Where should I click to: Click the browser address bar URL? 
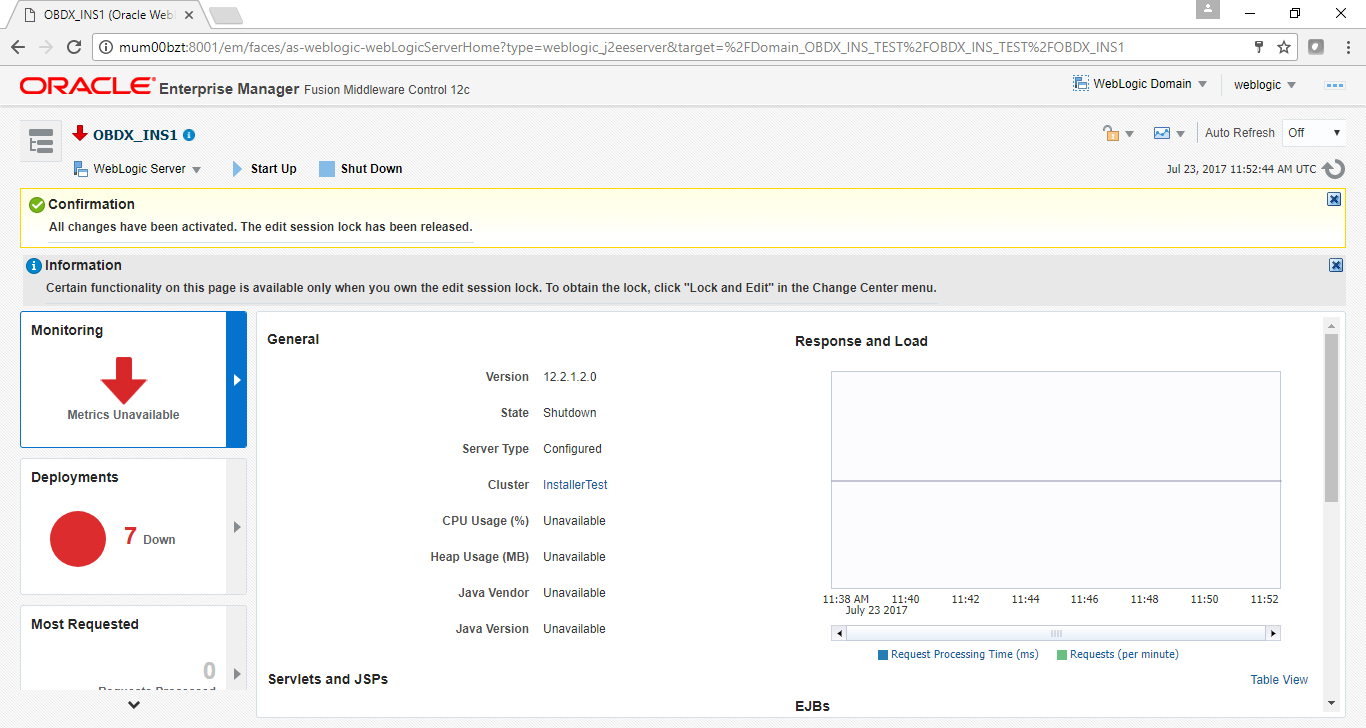[x=623, y=47]
